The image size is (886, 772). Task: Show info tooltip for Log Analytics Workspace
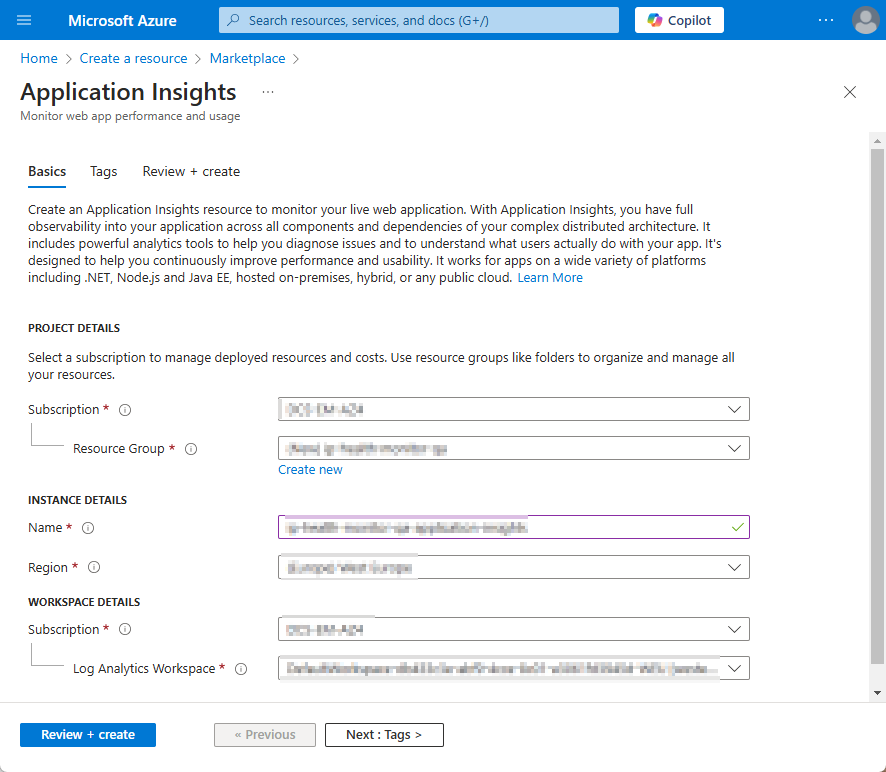click(241, 669)
